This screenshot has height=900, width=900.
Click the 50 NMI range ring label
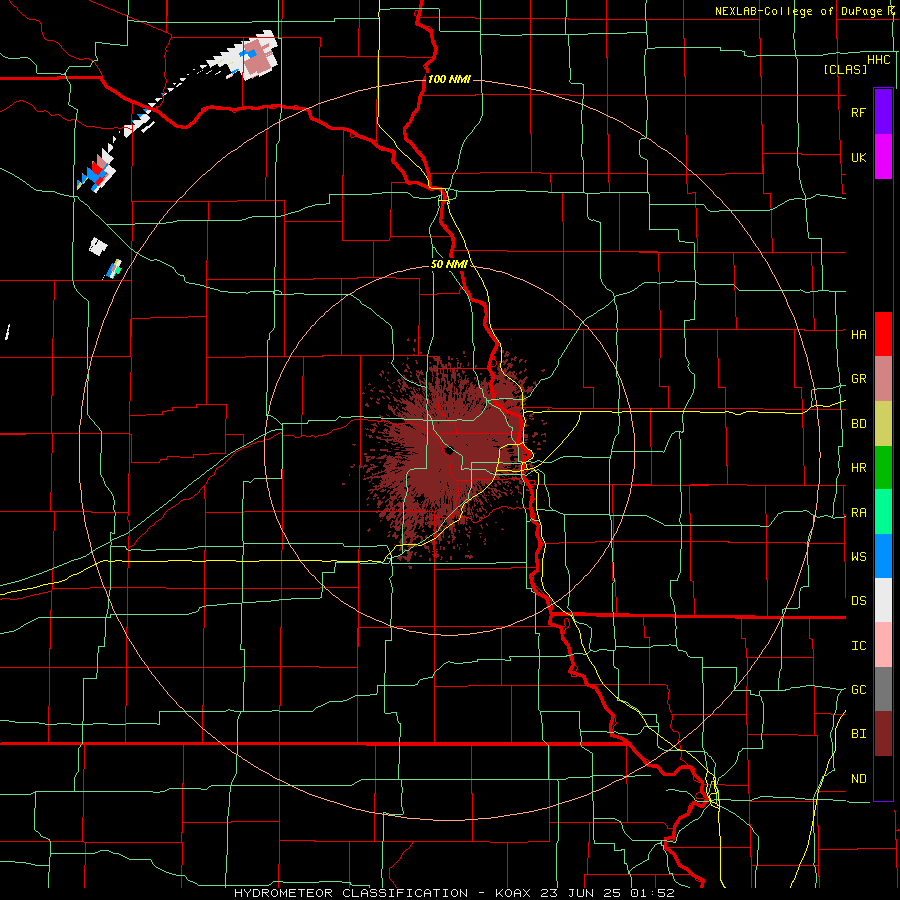[x=449, y=264]
